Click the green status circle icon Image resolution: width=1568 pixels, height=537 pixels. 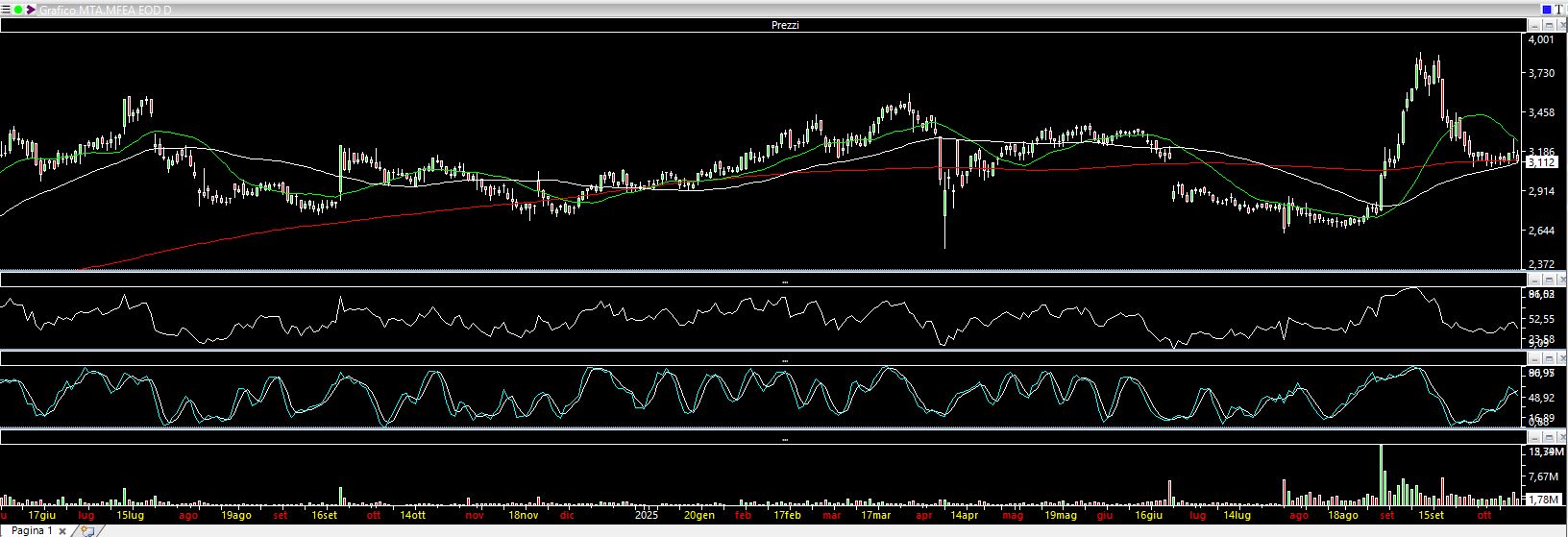click(18, 10)
